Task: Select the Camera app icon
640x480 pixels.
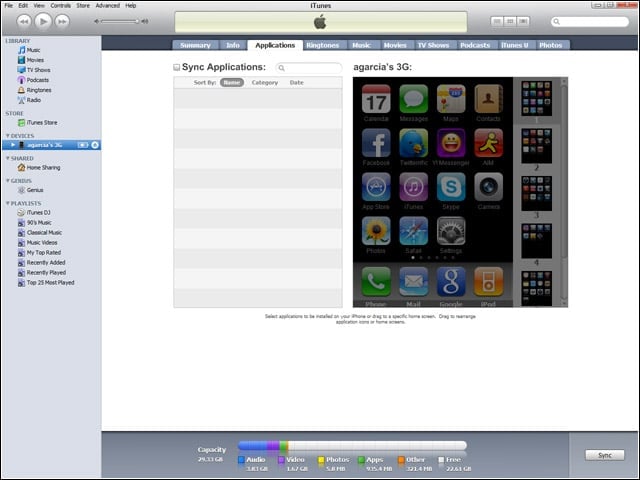Action: (x=489, y=187)
